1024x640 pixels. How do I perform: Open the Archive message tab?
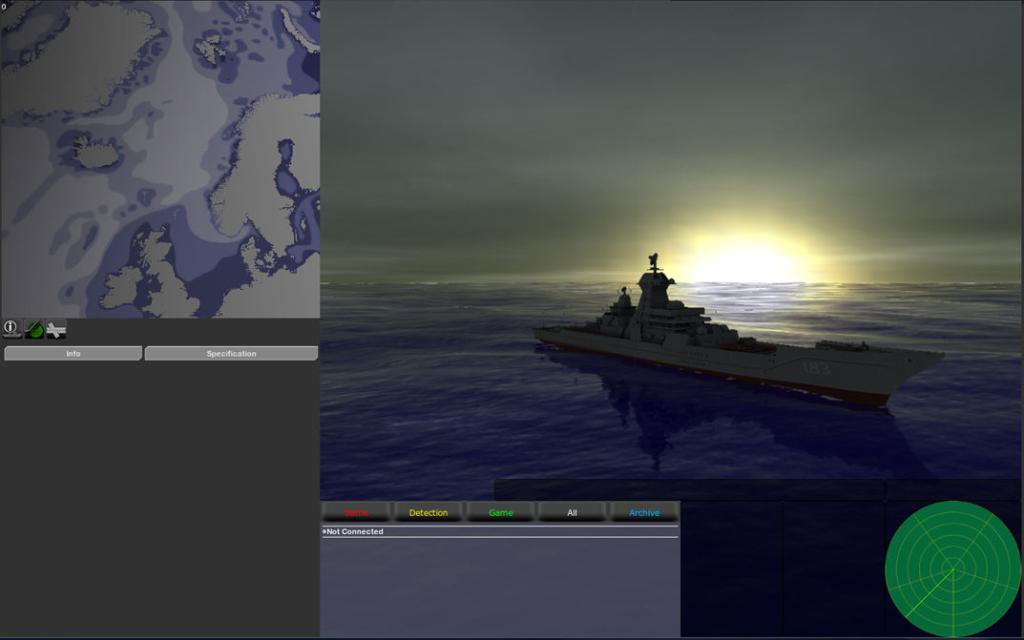643,512
